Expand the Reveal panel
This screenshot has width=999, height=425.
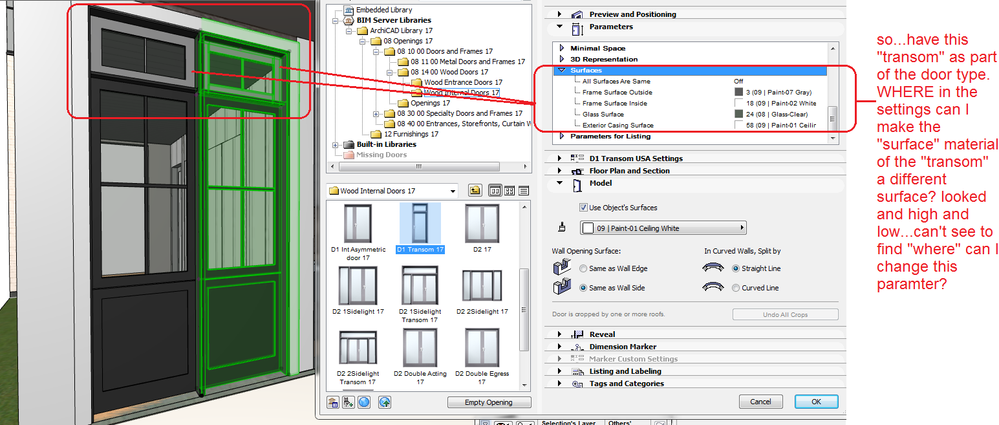click(559, 334)
